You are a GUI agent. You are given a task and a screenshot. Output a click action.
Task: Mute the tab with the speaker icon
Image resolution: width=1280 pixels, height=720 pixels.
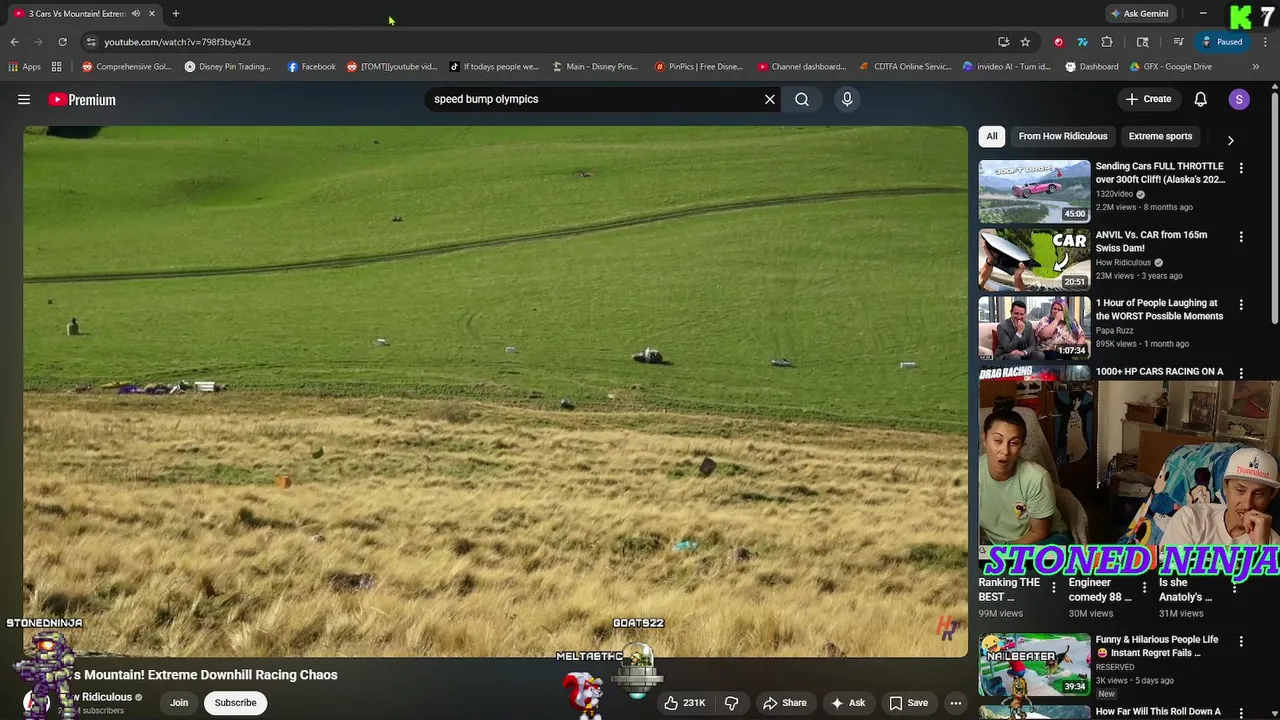tap(135, 13)
